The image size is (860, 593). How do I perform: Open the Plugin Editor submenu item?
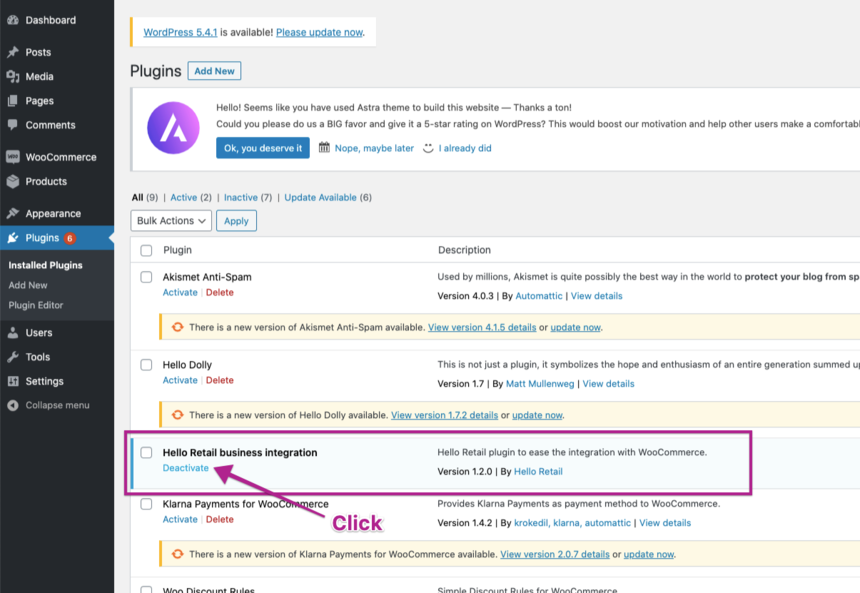coord(36,305)
